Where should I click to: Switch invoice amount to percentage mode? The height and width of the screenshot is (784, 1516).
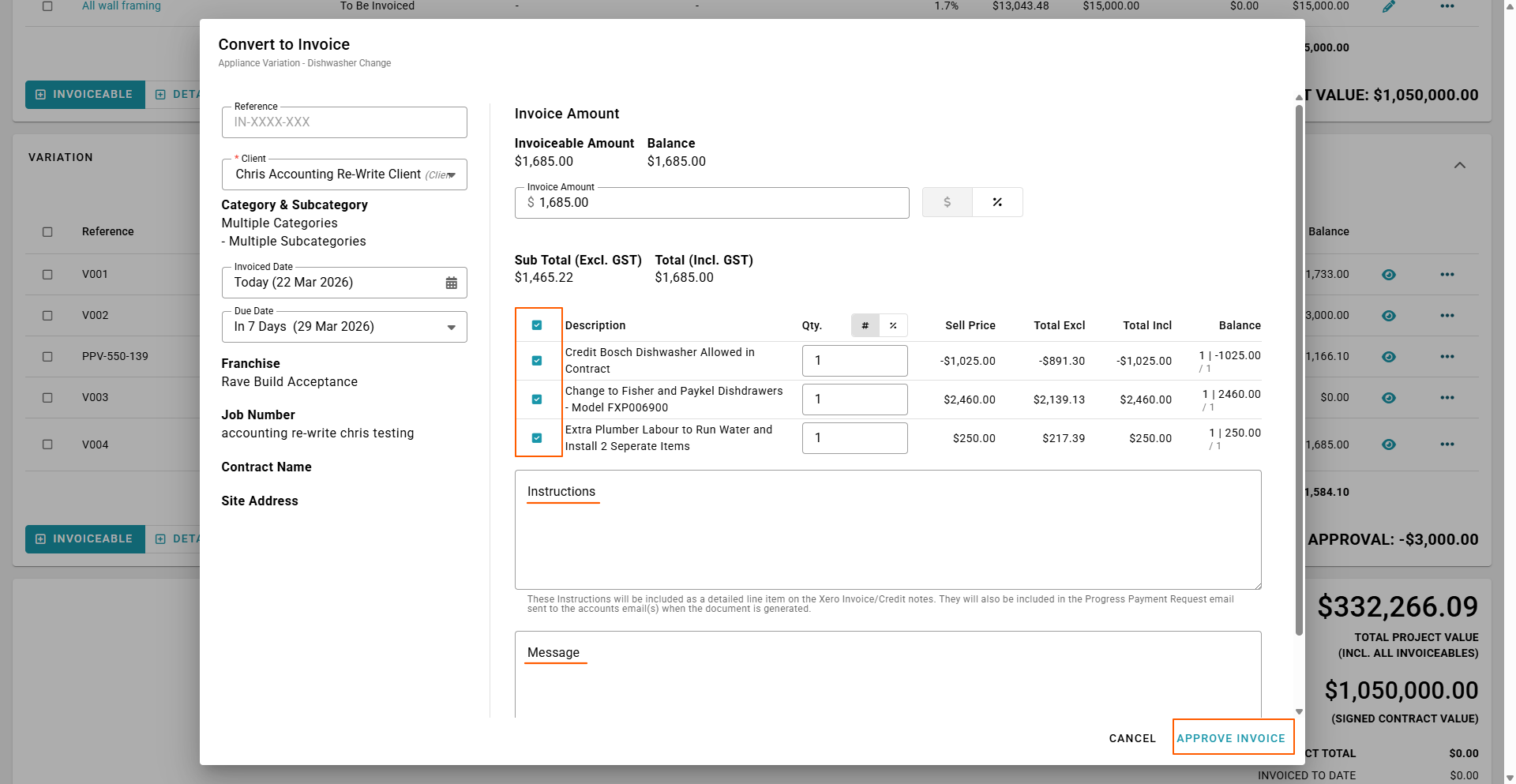pos(997,202)
